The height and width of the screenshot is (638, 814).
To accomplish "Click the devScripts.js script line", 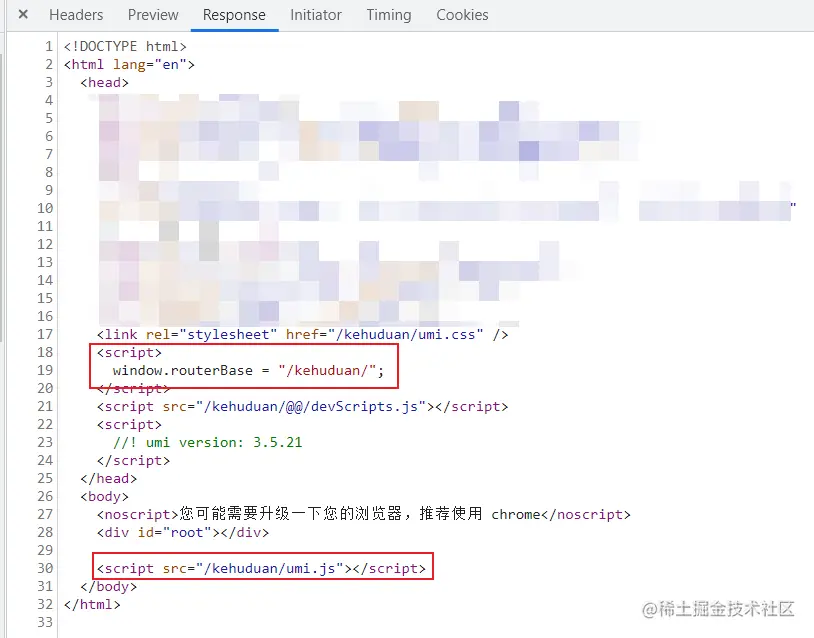I will pos(302,406).
